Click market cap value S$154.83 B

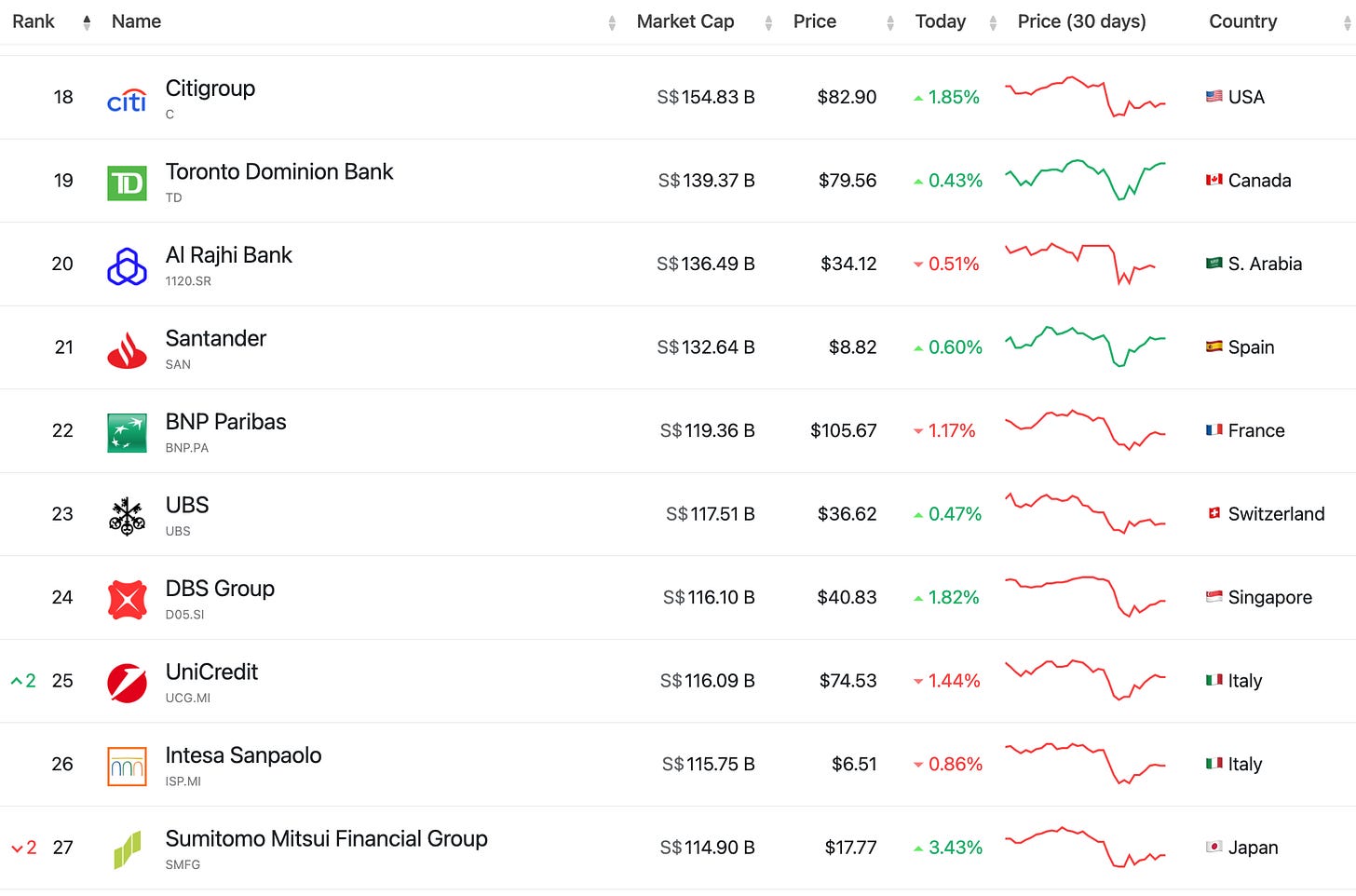[706, 97]
